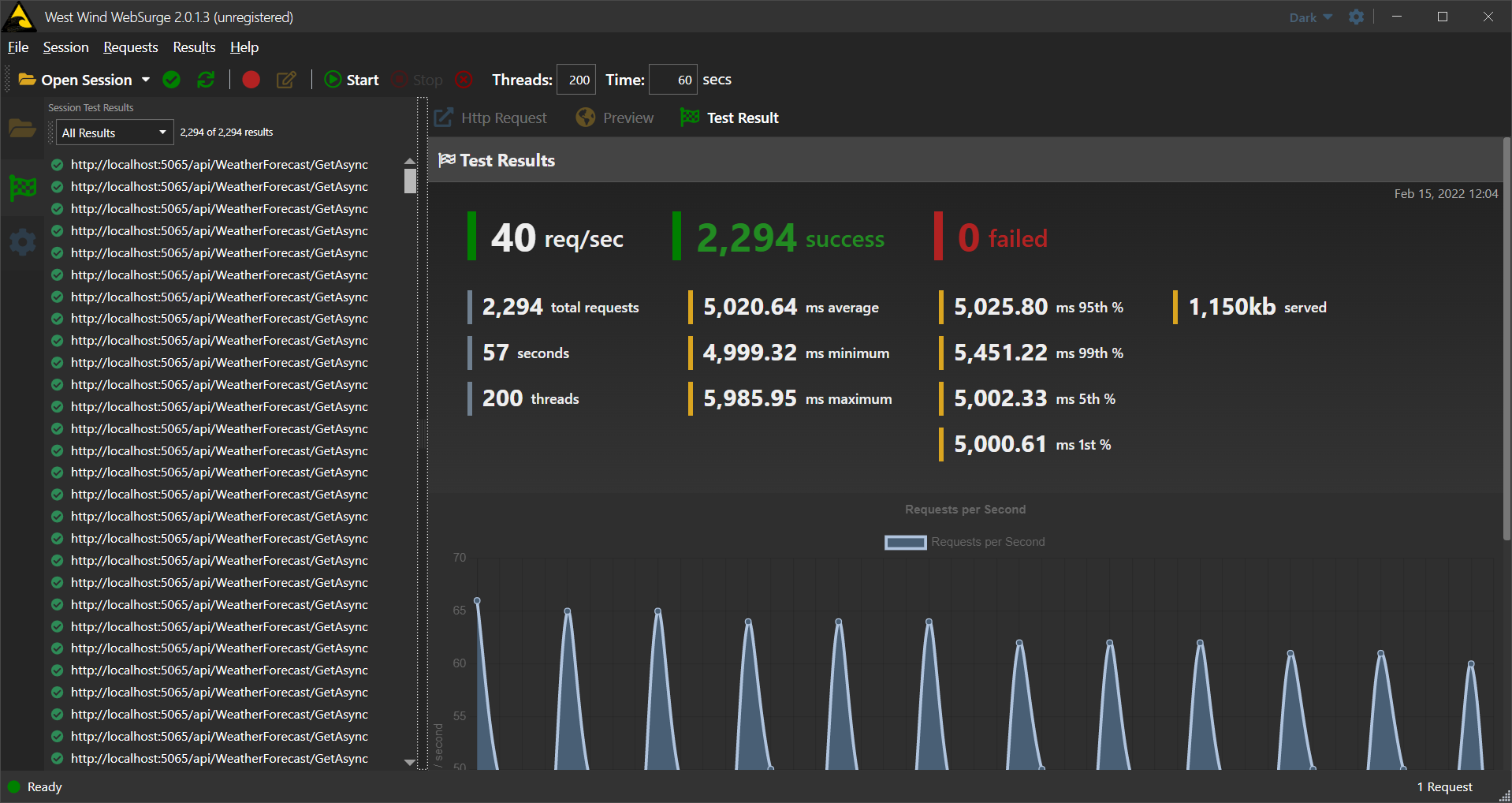The width and height of the screenshot is (1512, 803).
Task: Click the pencil edit icon in toolbar
Action: pyautogui.click(x=286, y=80)
